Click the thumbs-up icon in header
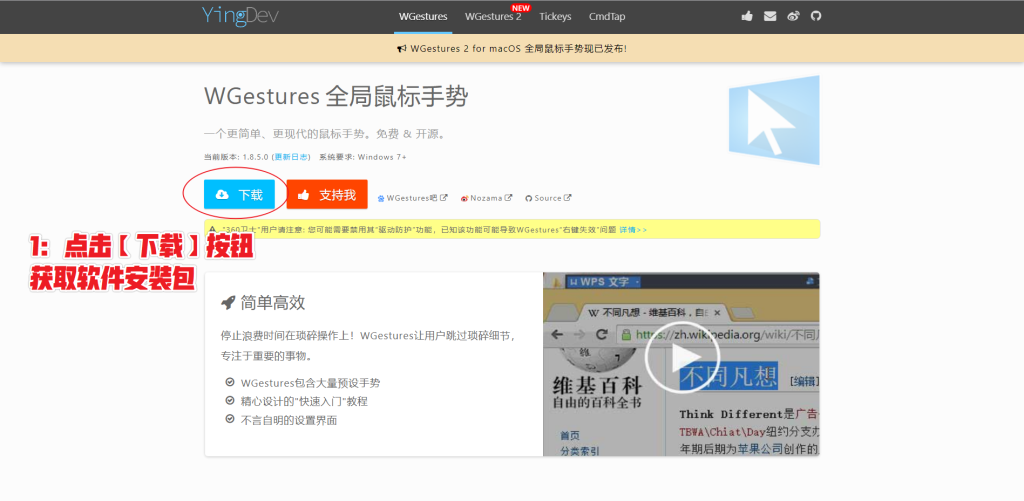Screen dimensions: 1024x501 point(747,16)
